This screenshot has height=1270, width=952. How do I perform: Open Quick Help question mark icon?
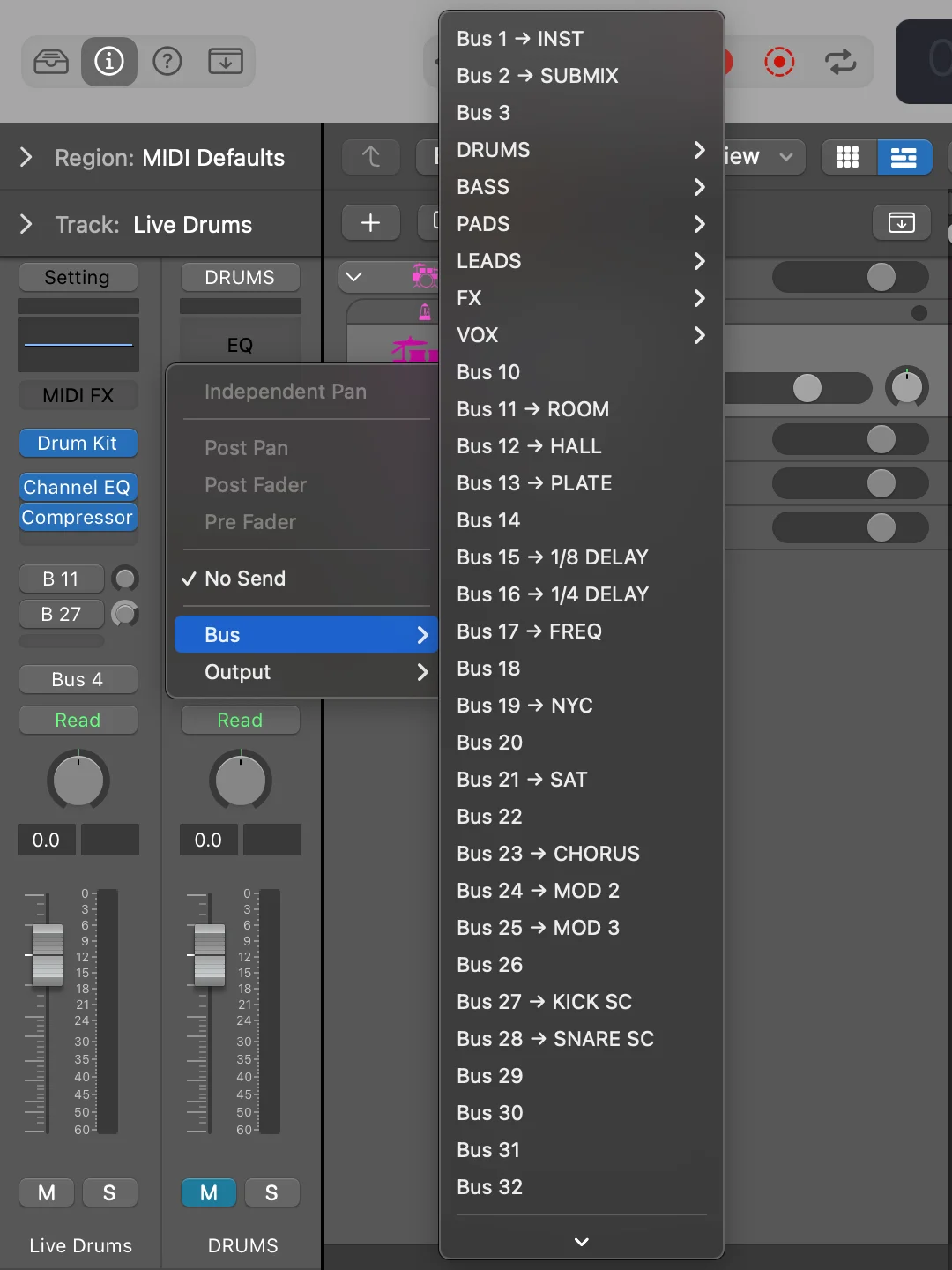pyautogui.click(x=167, y=62)
